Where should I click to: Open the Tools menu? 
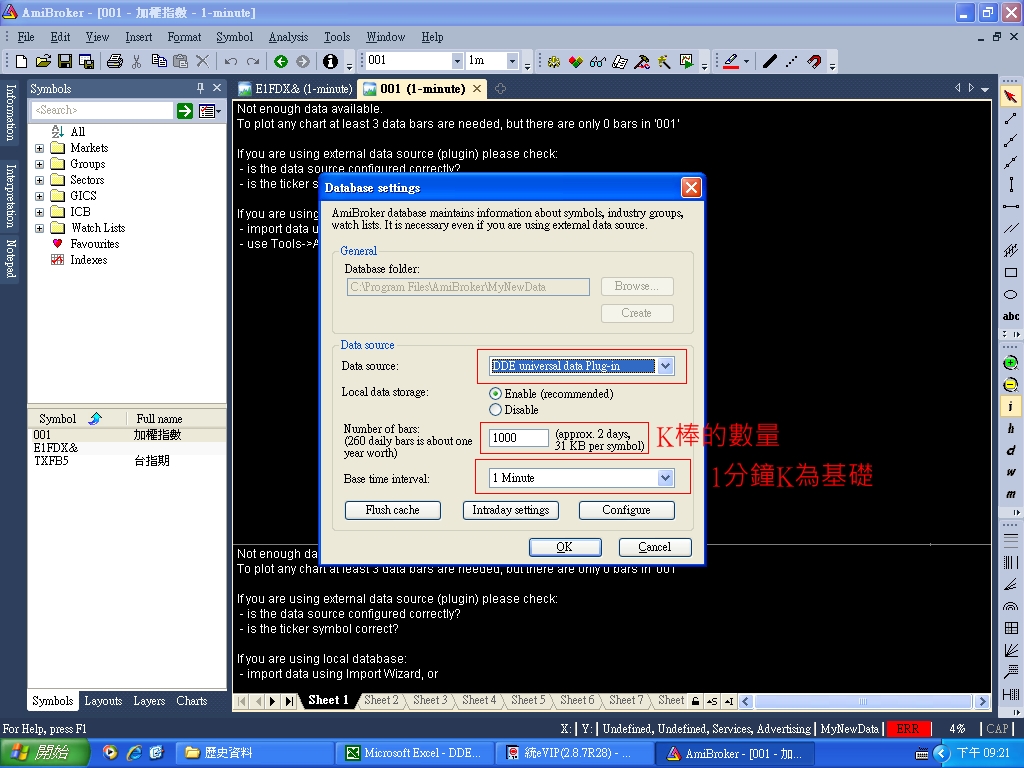pos(337,37)
